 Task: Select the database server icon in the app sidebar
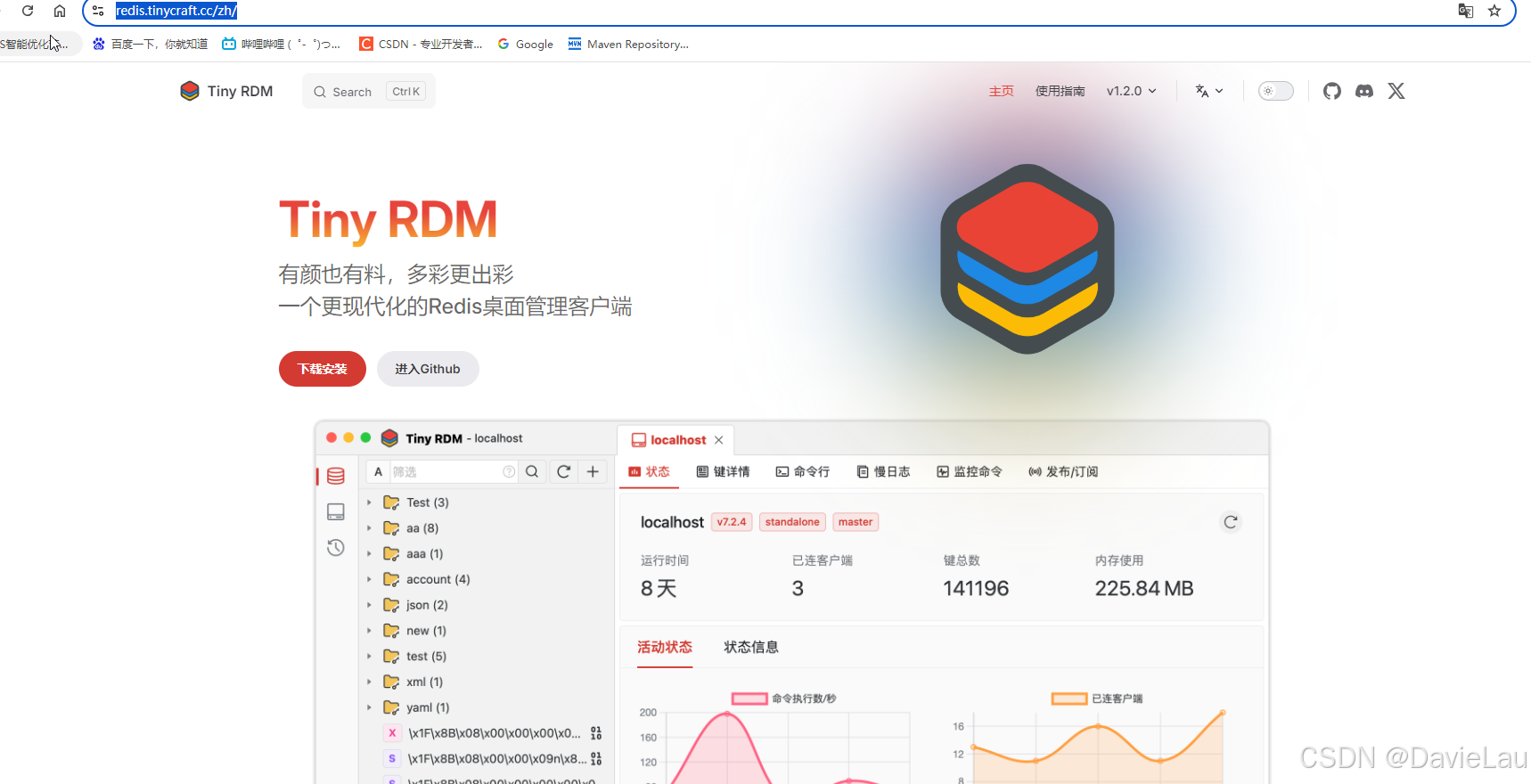pyautogui.click(x=336, y=476)
